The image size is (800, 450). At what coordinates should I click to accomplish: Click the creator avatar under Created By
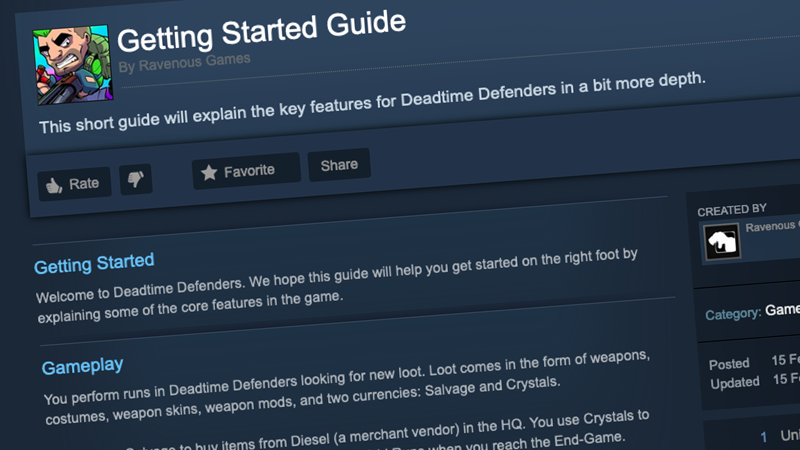[x=722, y=241]
